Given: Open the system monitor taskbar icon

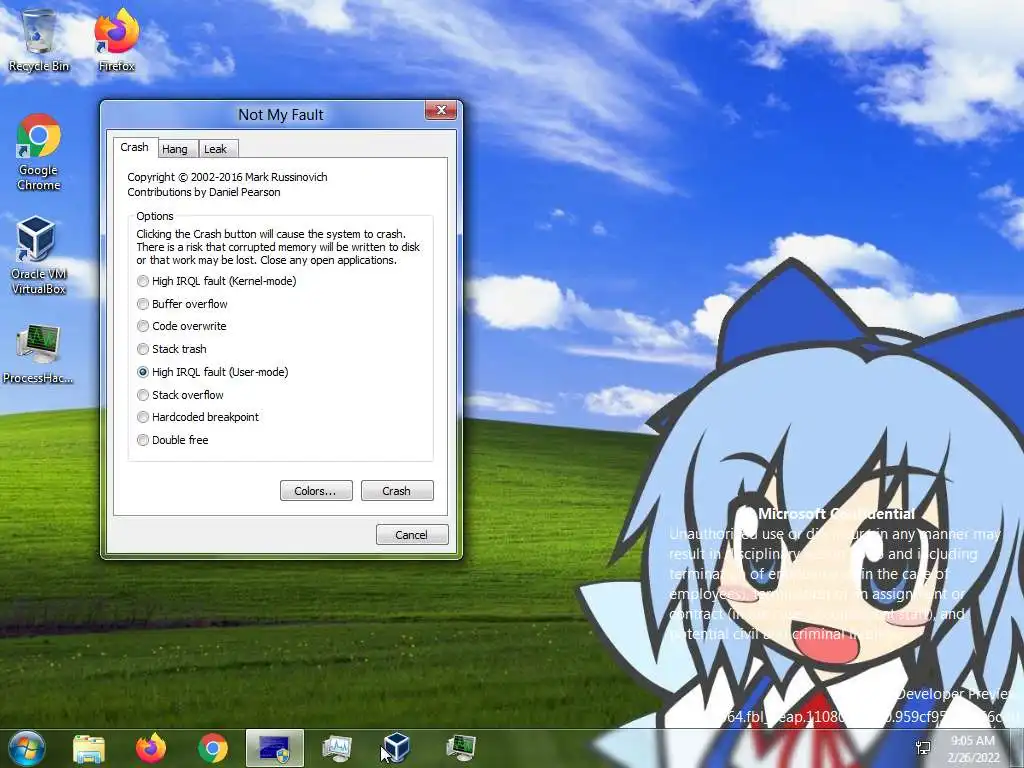Looking at the screenshot, I should click(337, 748).
